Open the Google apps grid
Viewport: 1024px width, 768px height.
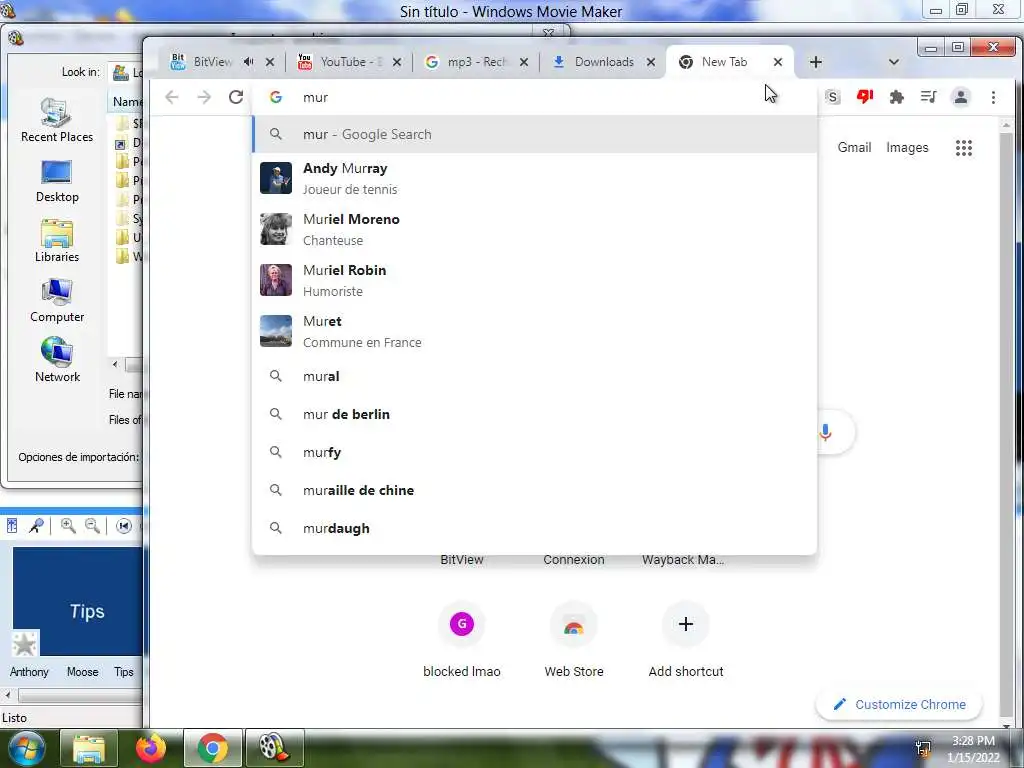[x=964, y=148]
